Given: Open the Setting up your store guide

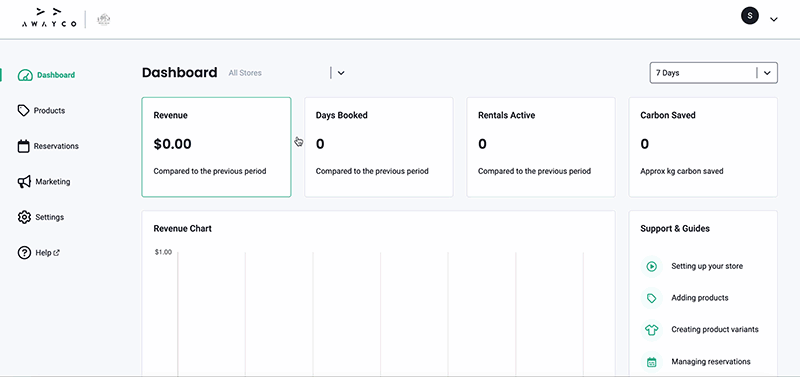Looking at the screenshot, I should [x=707, y=266].
